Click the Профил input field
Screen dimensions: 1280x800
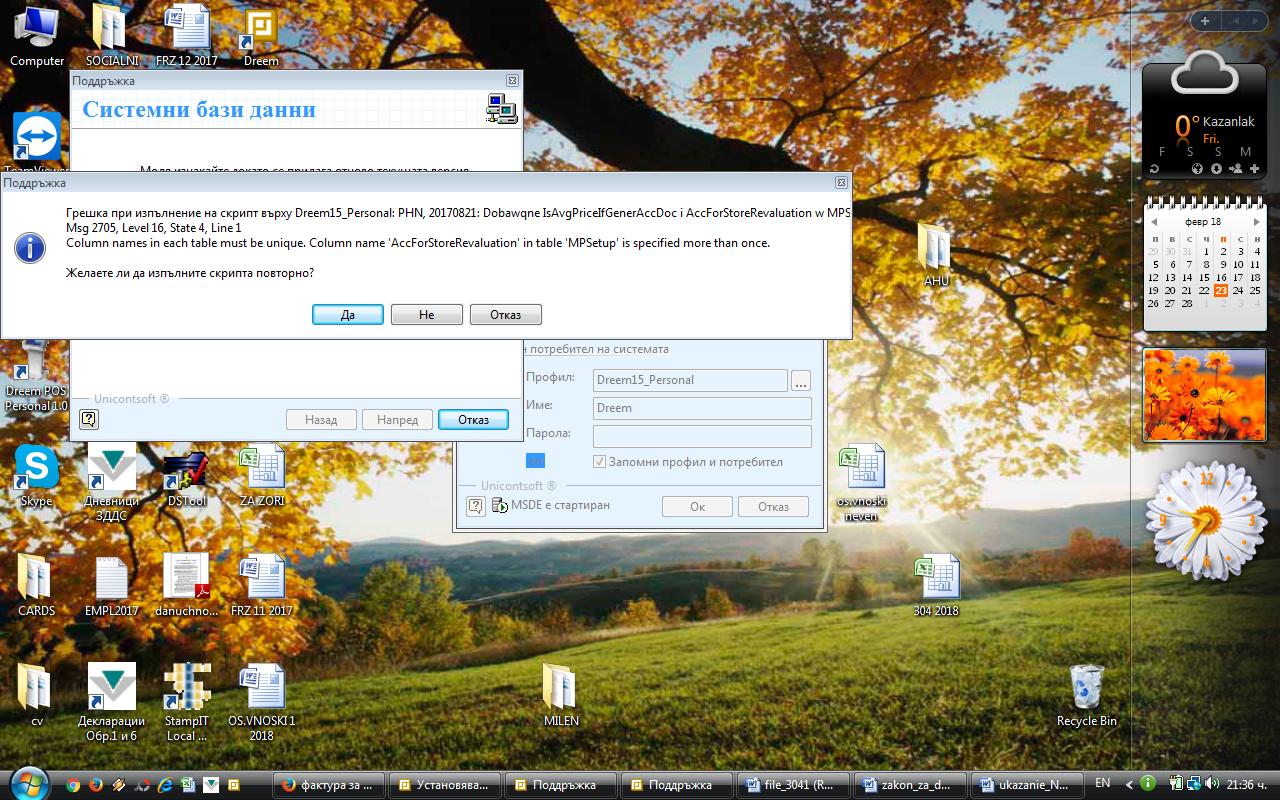690,380
